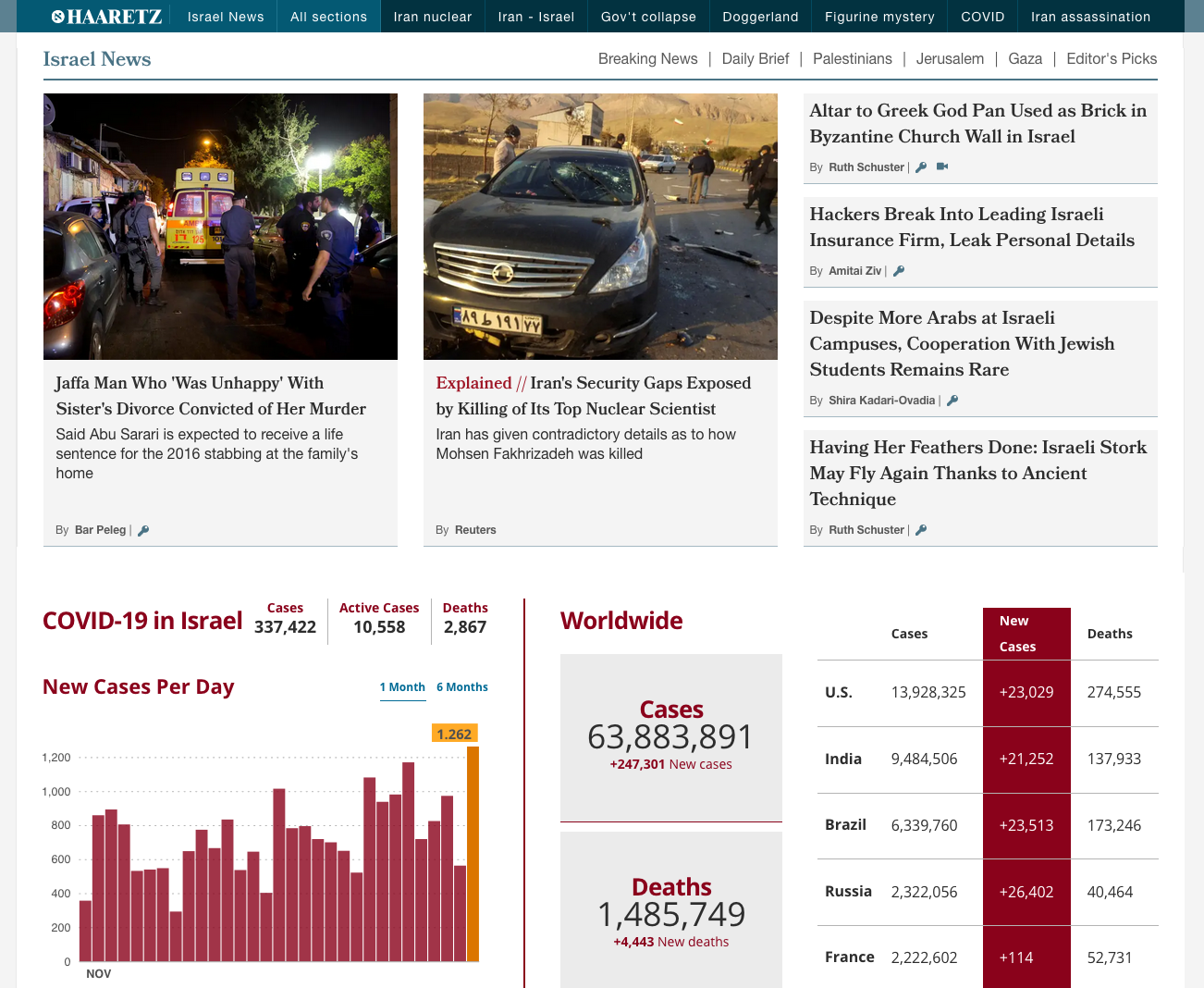Open the All sections menu

(x=328, y=17)
